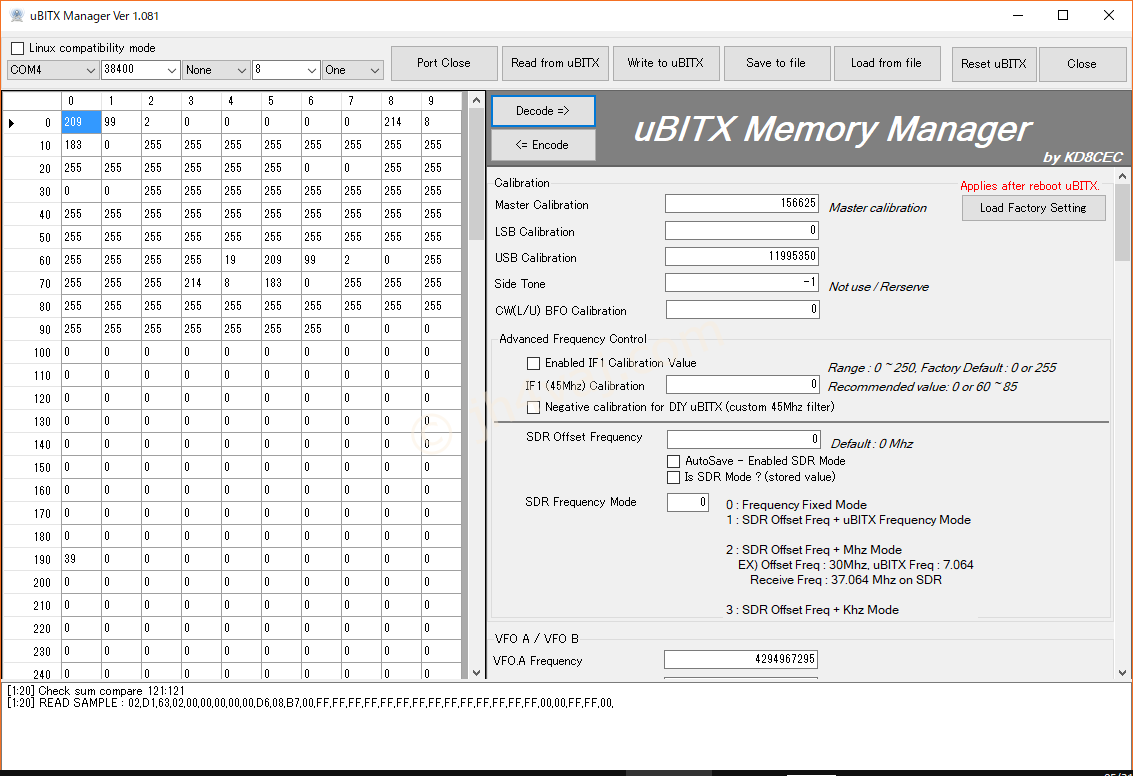Enable Linux compatibility mode checkbox
The height and width of the screenshot is (776, 1133).
17,48
